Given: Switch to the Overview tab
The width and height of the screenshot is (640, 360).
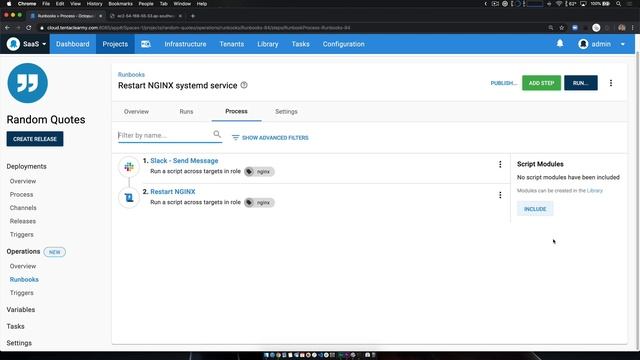Looking at the screenshot, I should (x=136, y=111).
